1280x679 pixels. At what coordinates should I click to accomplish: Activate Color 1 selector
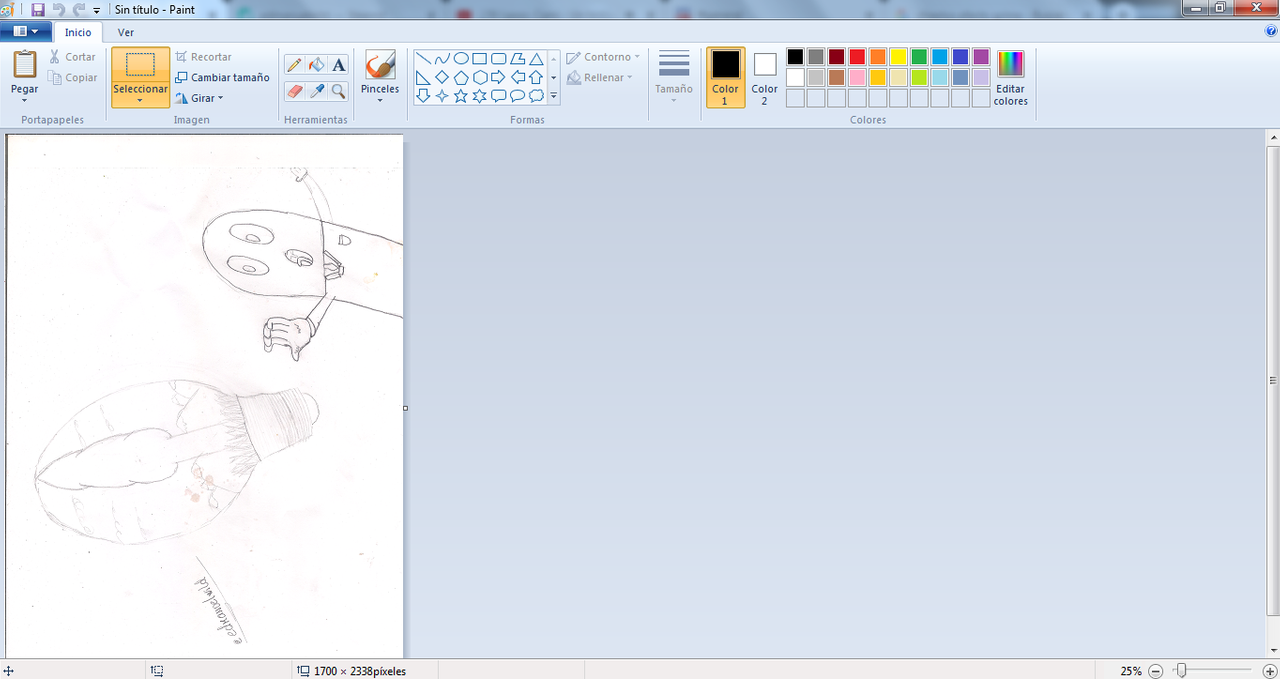(725, 77)
